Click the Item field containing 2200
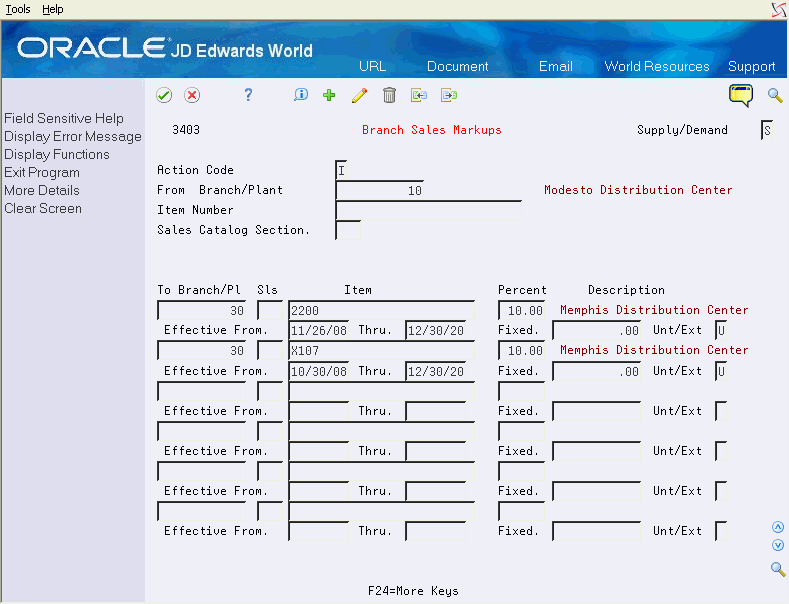 tap(381, 310)
